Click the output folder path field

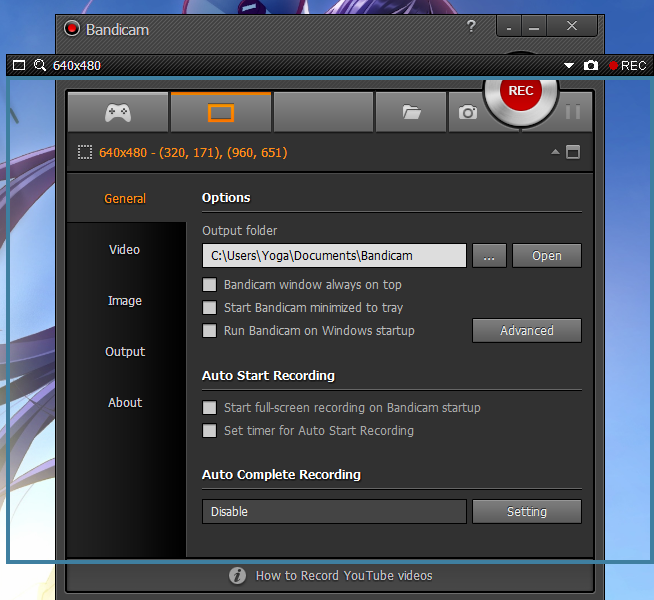(x=334, y=256)
